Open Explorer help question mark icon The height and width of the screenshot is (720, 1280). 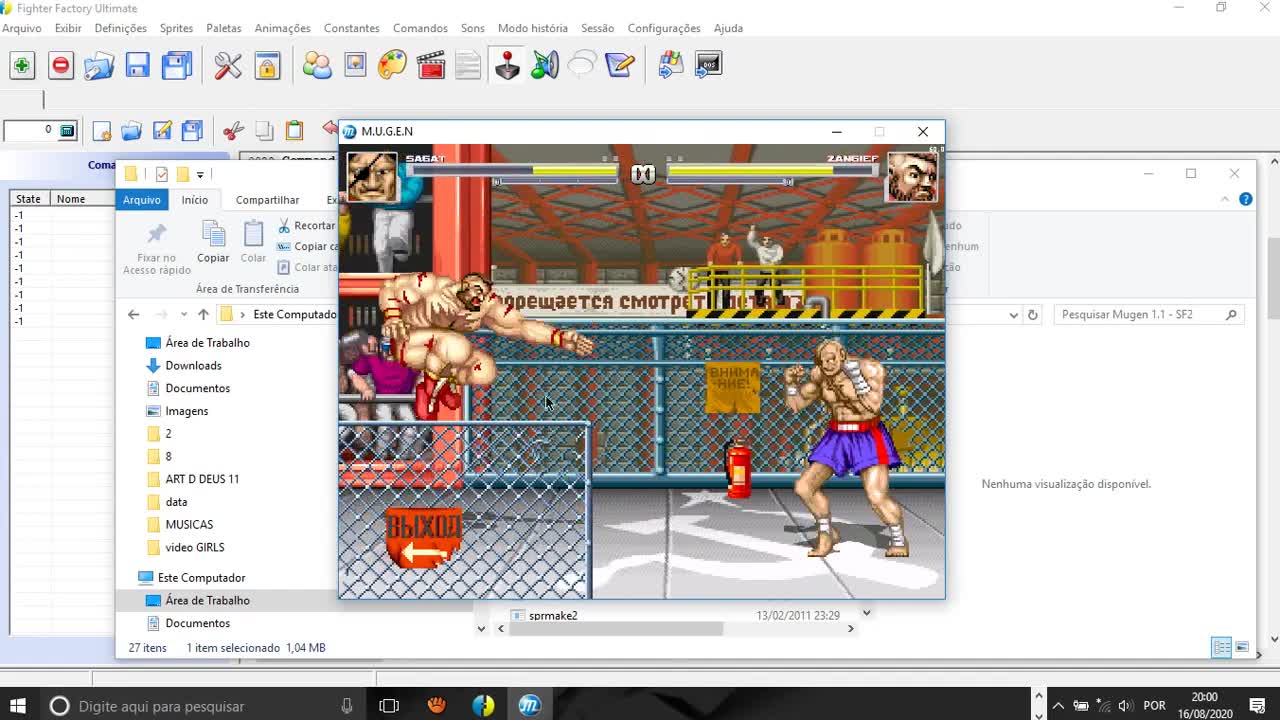click(1246, 199)
